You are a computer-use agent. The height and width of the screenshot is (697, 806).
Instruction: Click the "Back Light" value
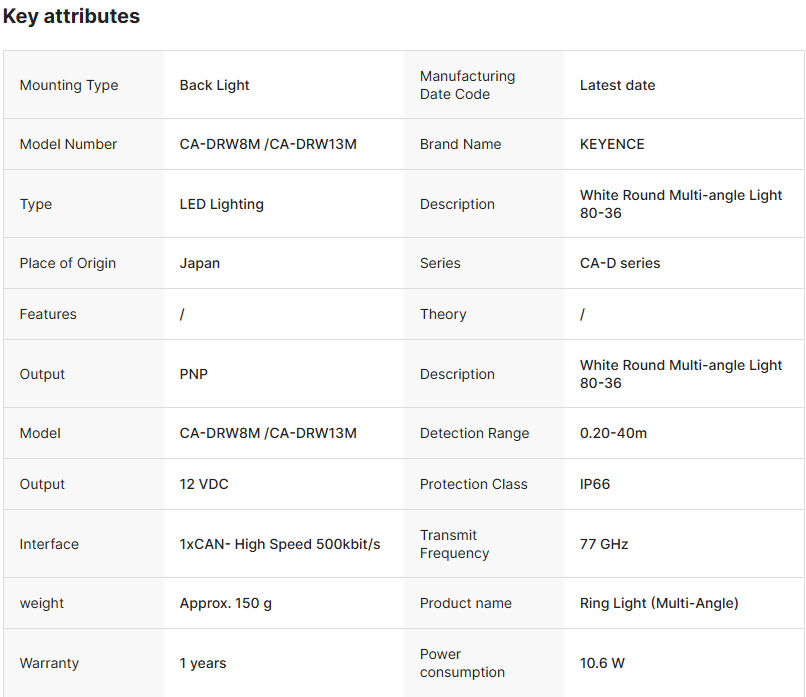point(215,85)
